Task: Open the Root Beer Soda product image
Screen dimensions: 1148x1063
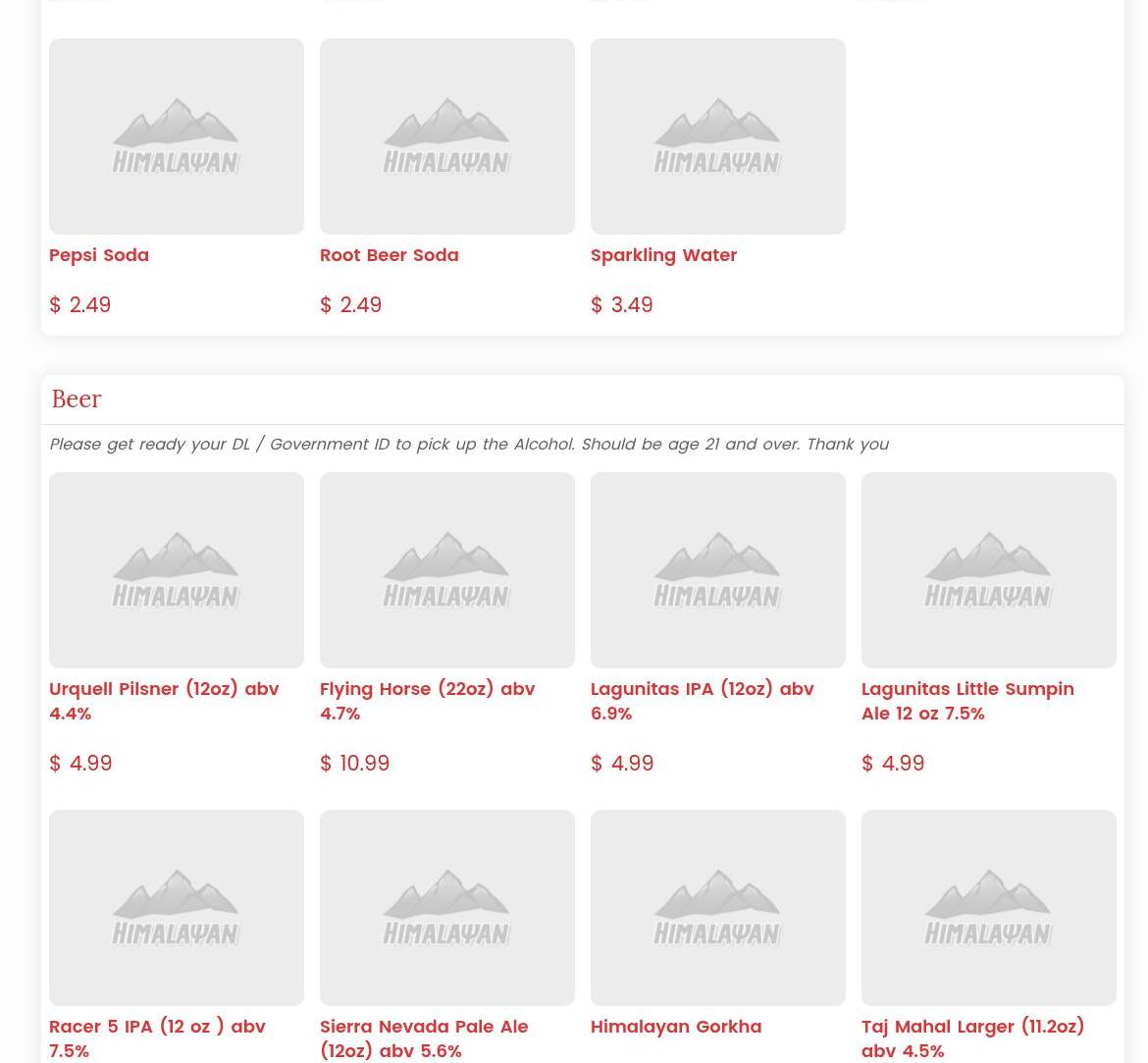Action: click(x=447, y=136)
